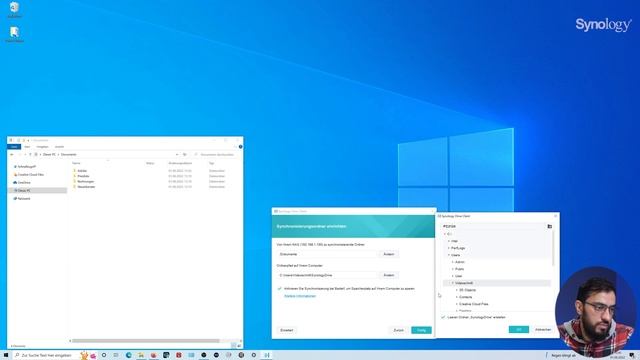The width and height of the screenshot is (640, 360).
Task: Click the folder picker vertical scrollbar
Action: pyautogui.click(x=553, y=248)
